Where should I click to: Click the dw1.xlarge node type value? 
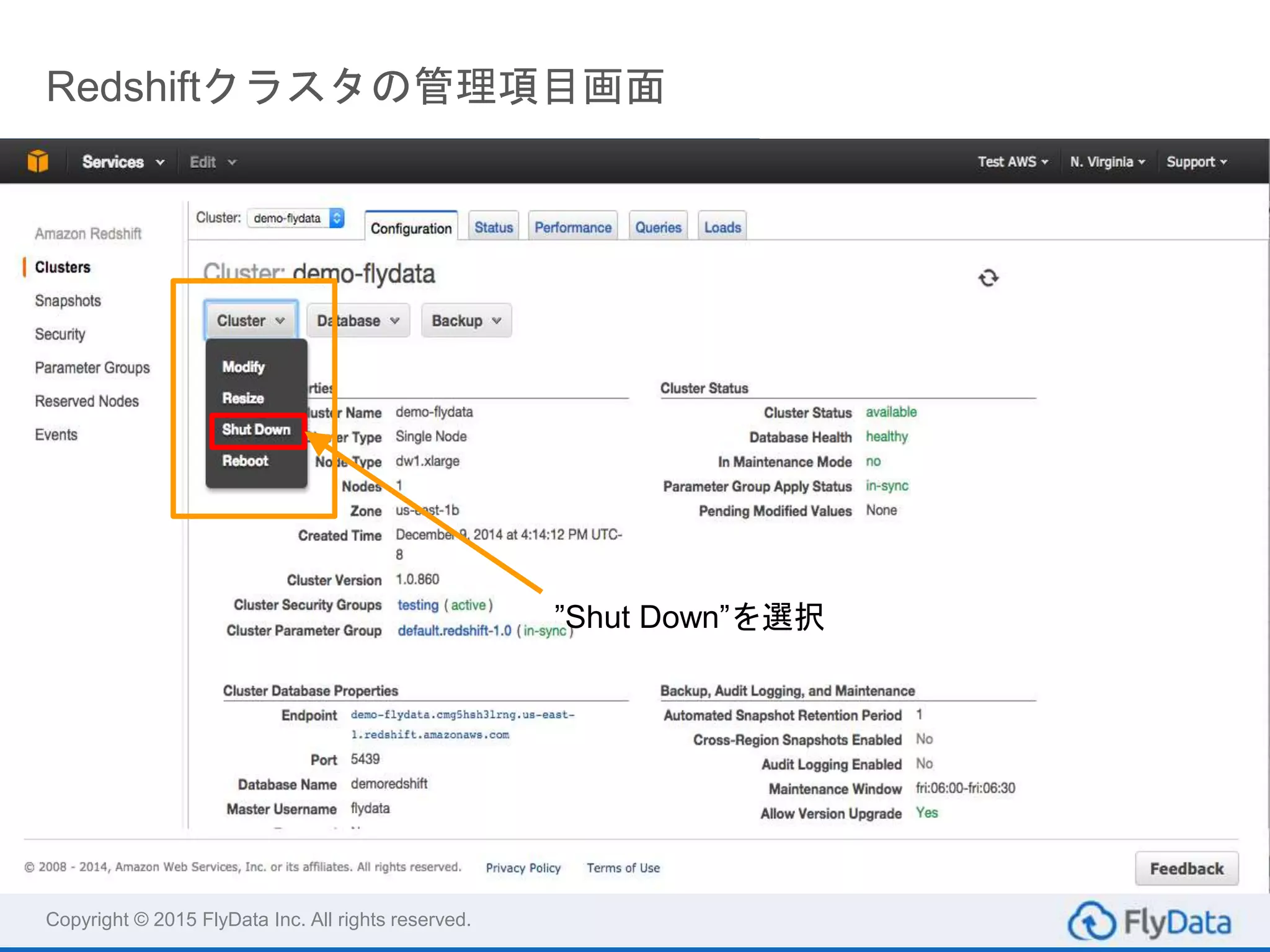coord(428,461)
